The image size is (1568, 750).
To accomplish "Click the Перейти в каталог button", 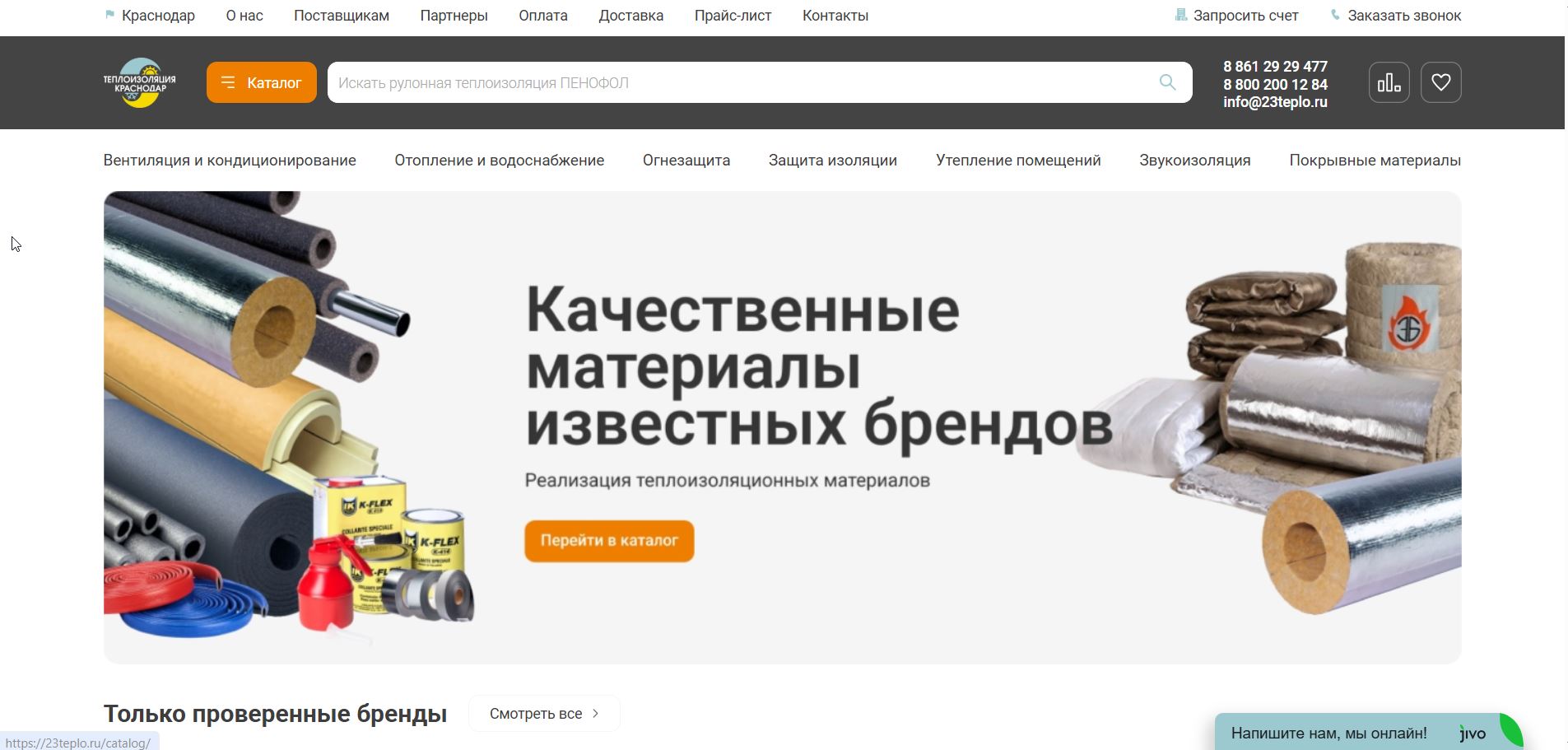I will click(609, 541).
